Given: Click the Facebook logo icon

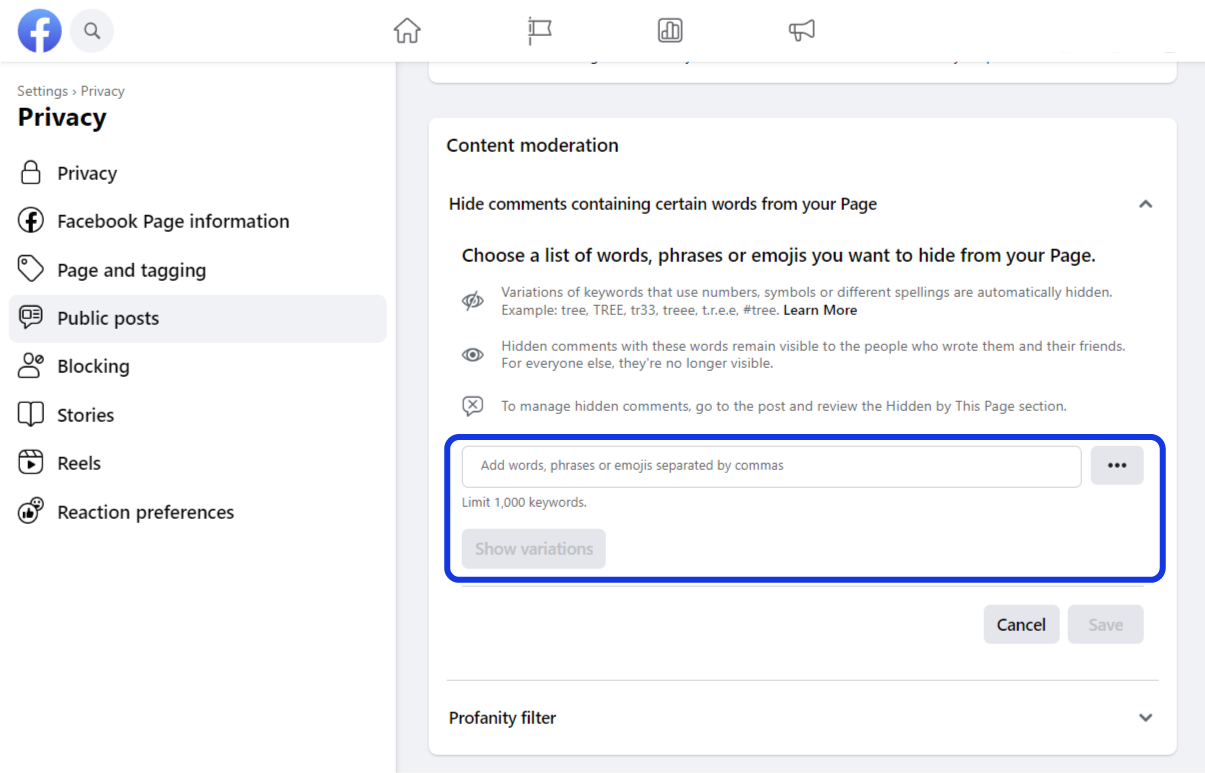Looking at the screenshot, I should (39, 31).
